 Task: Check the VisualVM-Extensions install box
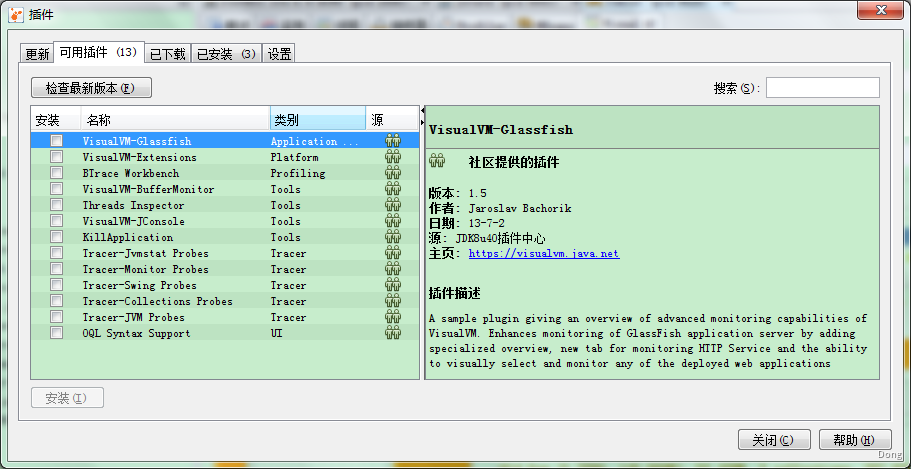56,157
